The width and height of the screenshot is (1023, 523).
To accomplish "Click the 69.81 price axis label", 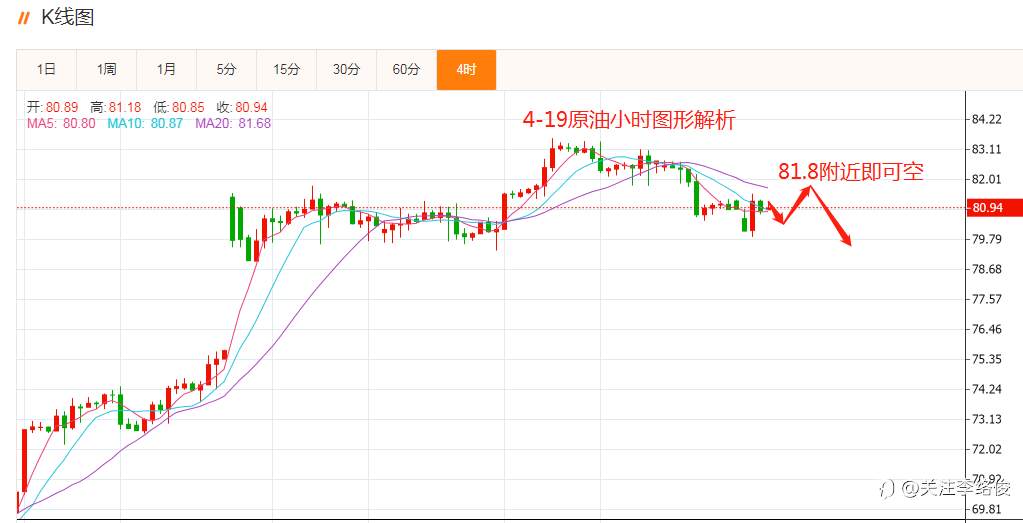I will tap(986, 509).
